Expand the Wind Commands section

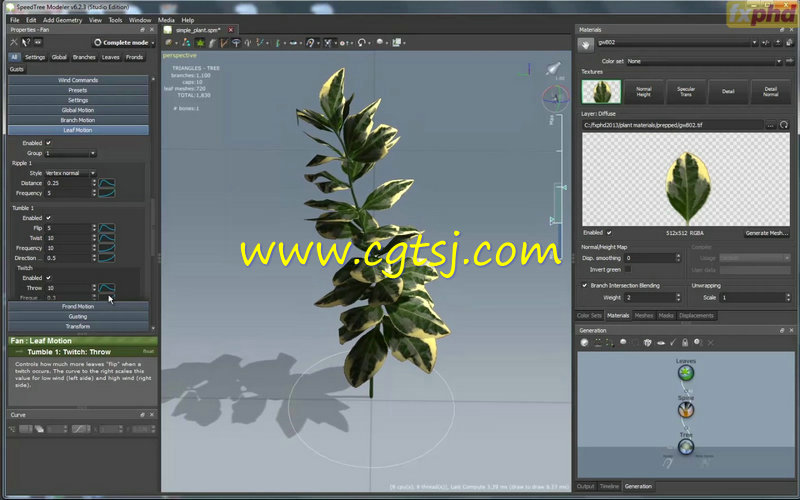78,80
